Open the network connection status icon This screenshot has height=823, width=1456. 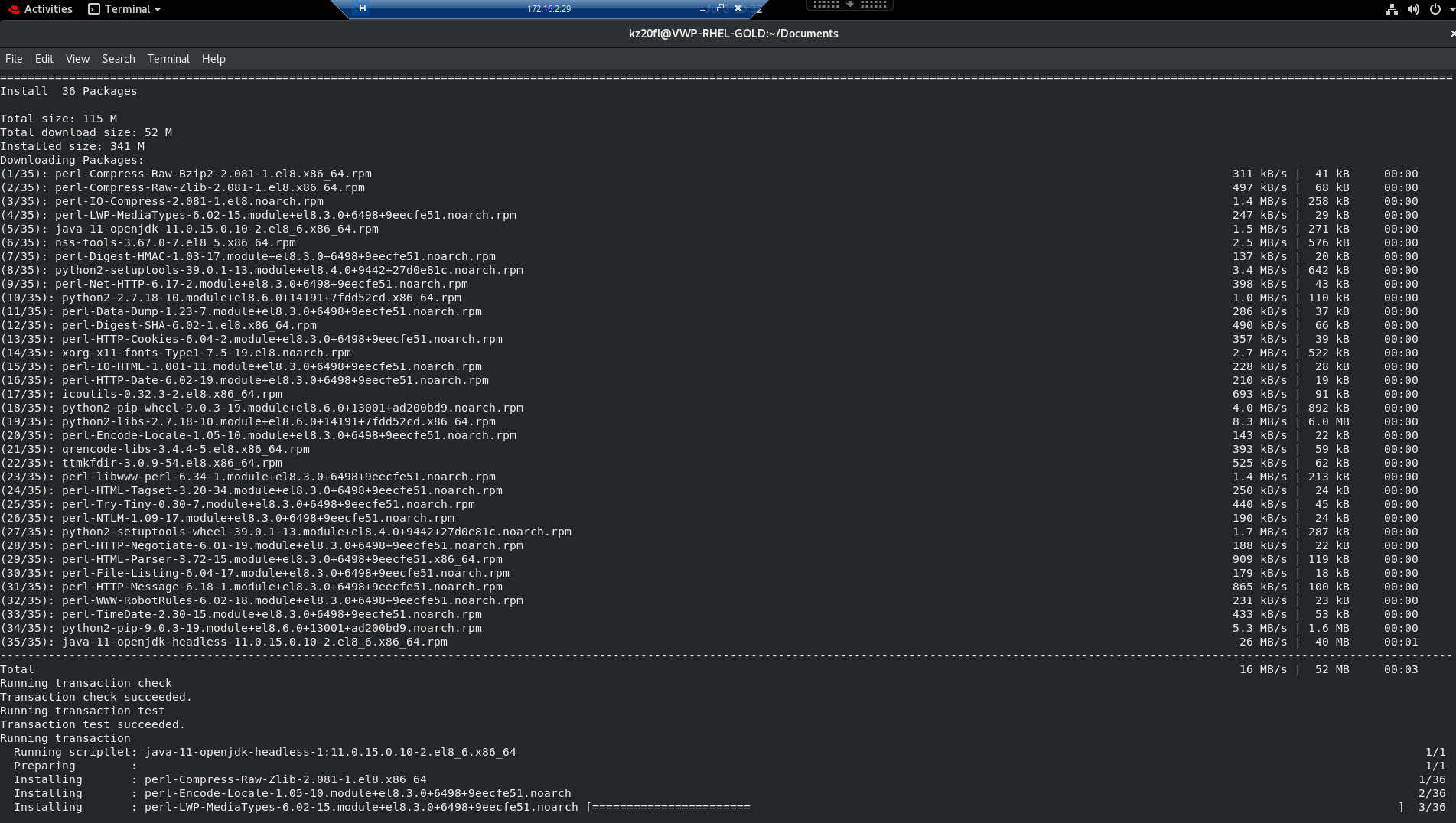pyautogui.click(x=1392, y=9)
